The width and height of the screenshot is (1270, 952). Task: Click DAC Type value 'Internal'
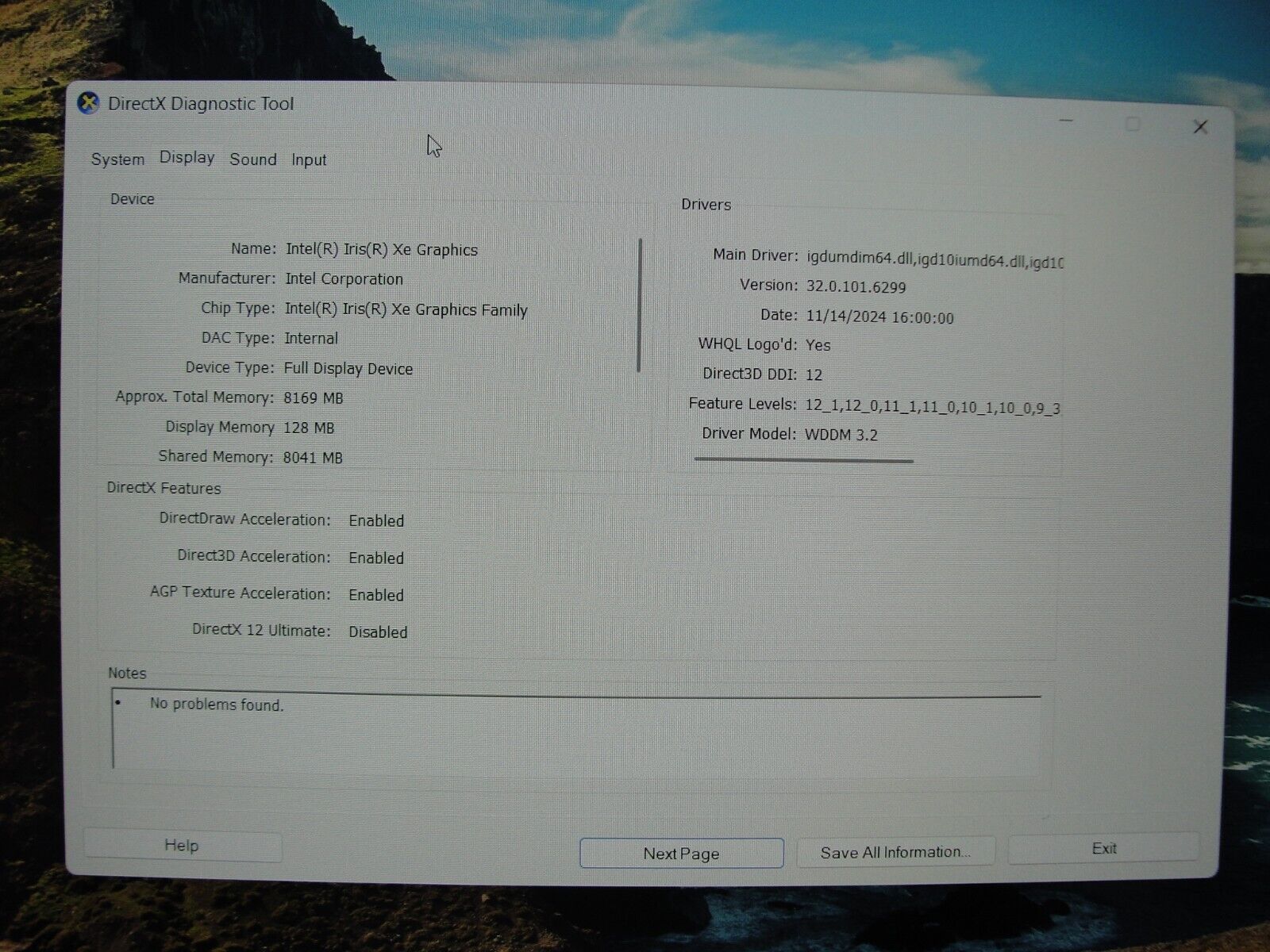pos(311,339)
